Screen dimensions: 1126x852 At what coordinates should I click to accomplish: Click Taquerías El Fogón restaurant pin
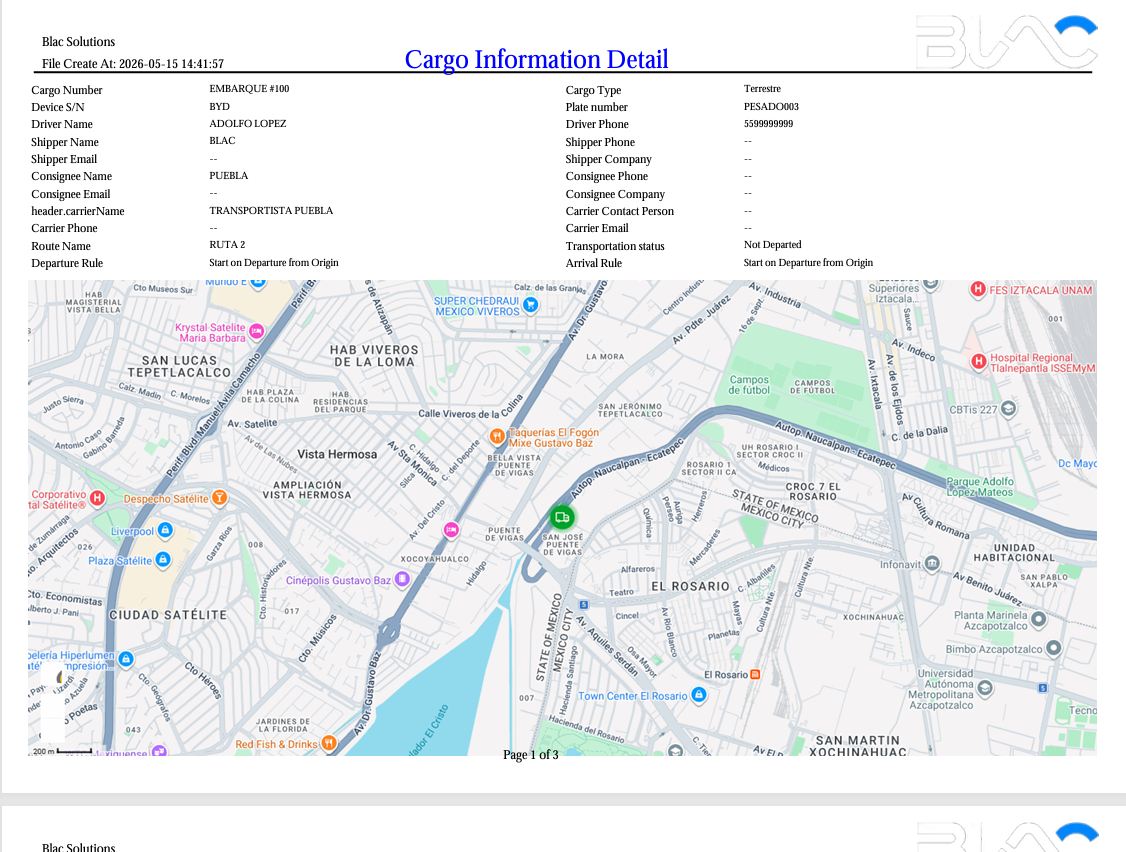[497, 436]
